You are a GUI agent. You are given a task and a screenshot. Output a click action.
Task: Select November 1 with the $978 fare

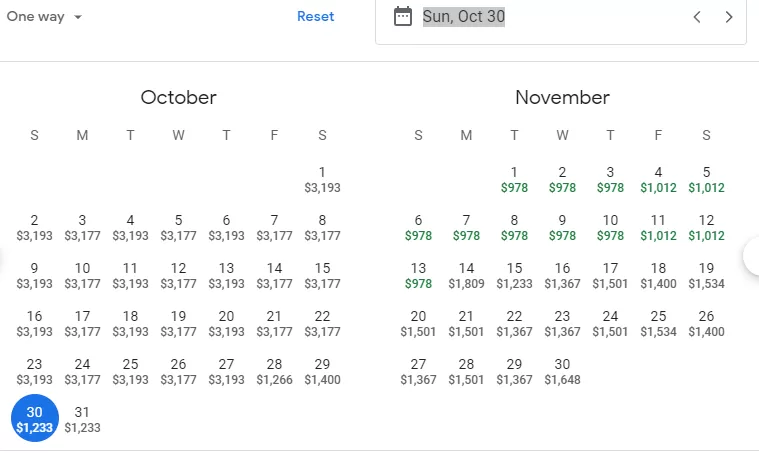(514, 179)
